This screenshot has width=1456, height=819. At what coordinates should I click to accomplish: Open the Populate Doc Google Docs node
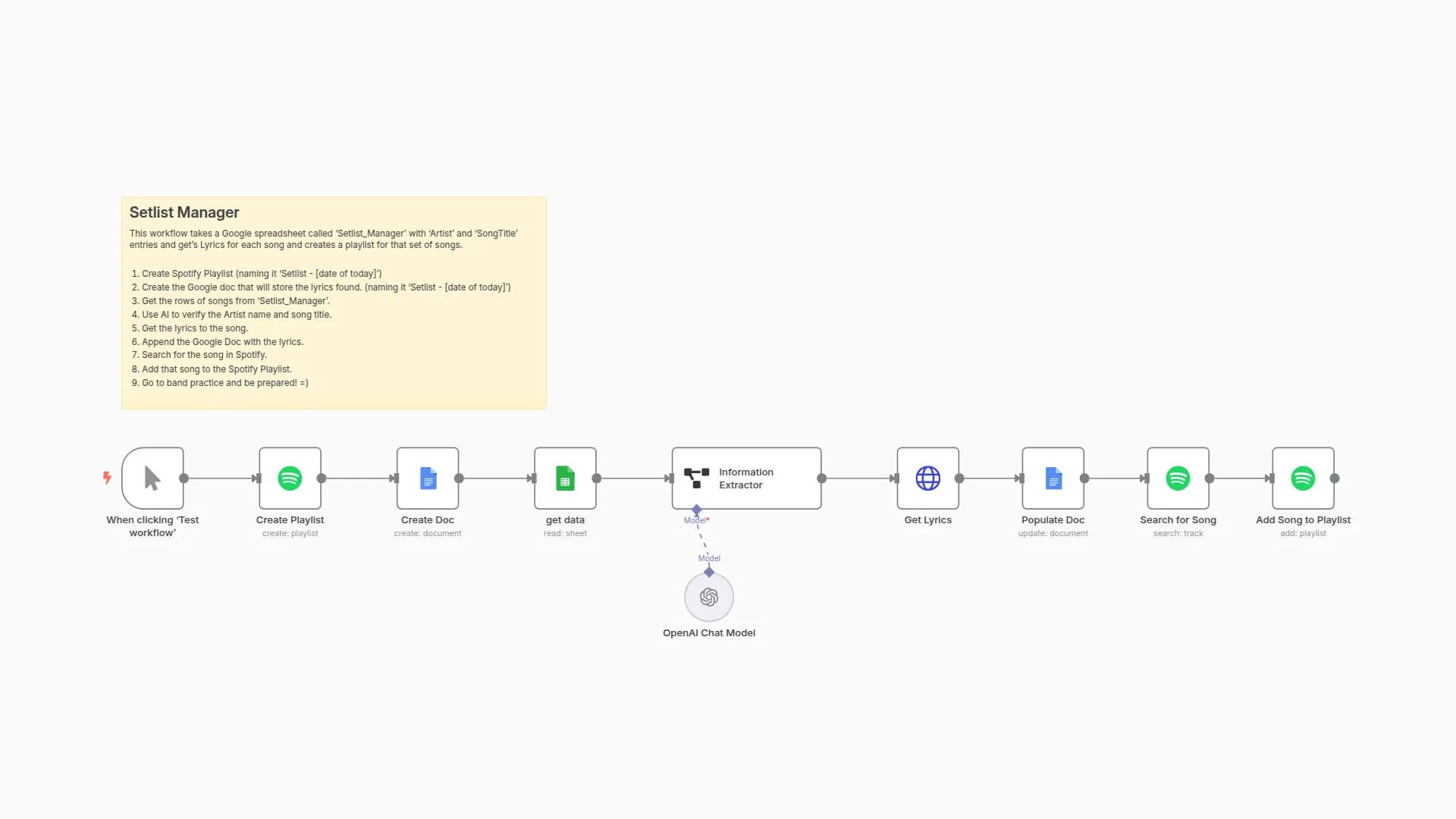point(1053,478)
